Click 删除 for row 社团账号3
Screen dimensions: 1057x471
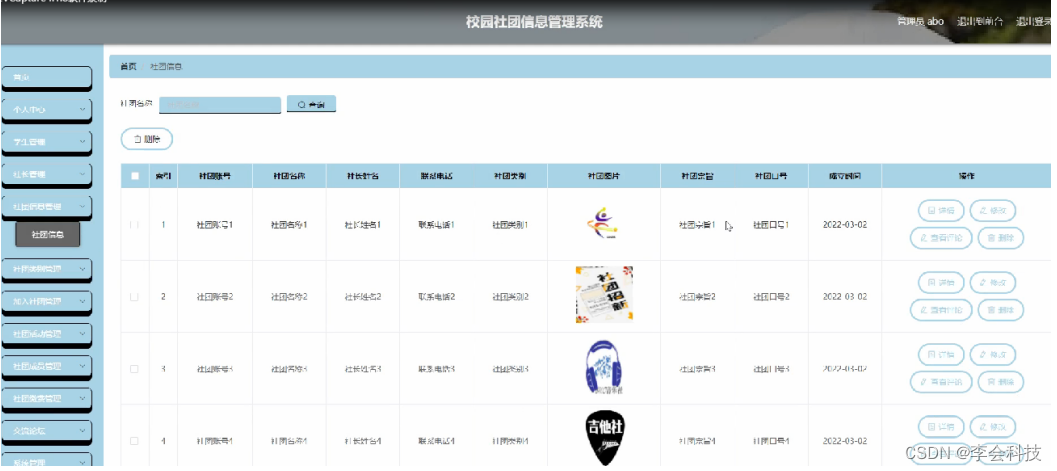pyautogui.click(x=1000, y=382)
